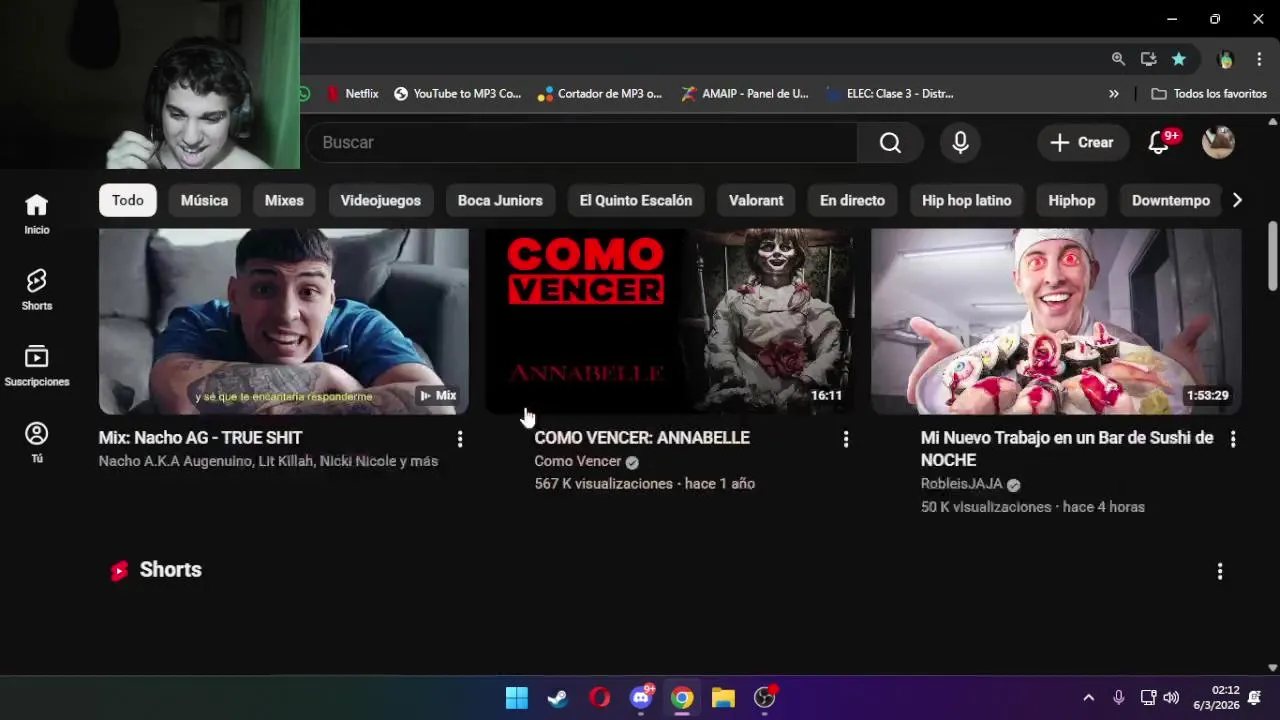Select the Música filter chip
This screenshot has width=1280, height=720.
[x=204, y=200]
